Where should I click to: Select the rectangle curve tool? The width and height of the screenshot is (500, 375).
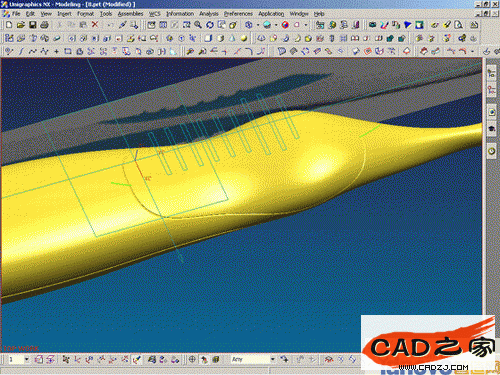(68, 51)
